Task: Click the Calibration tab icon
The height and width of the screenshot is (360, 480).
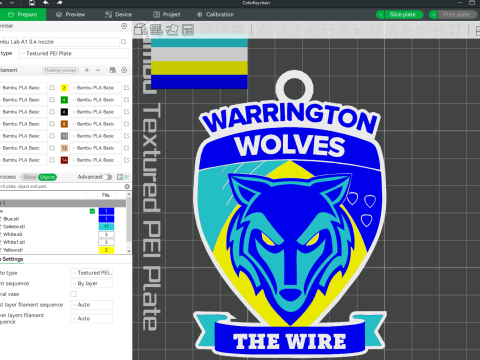Action: coord(200,15)
